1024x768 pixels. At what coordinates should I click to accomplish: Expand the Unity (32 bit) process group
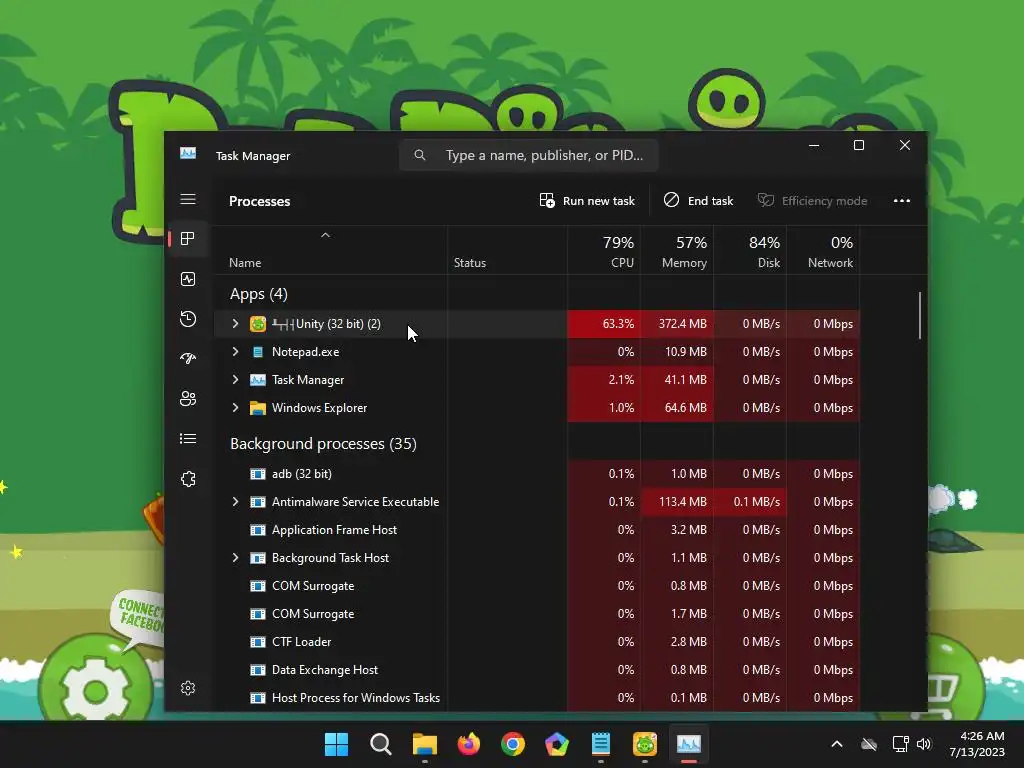[235, 324]
